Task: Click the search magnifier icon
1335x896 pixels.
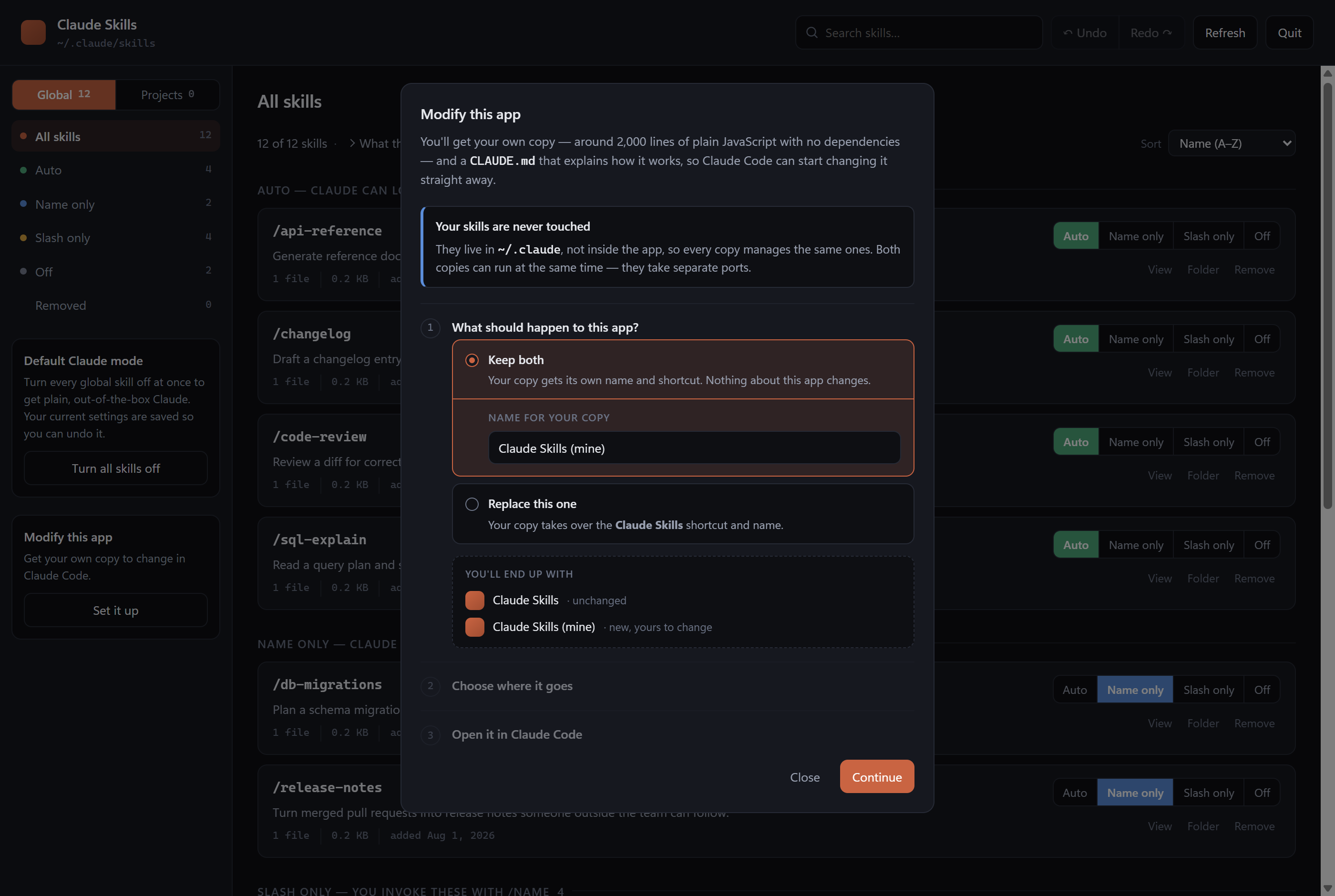Action: click(x=811, y=32)
